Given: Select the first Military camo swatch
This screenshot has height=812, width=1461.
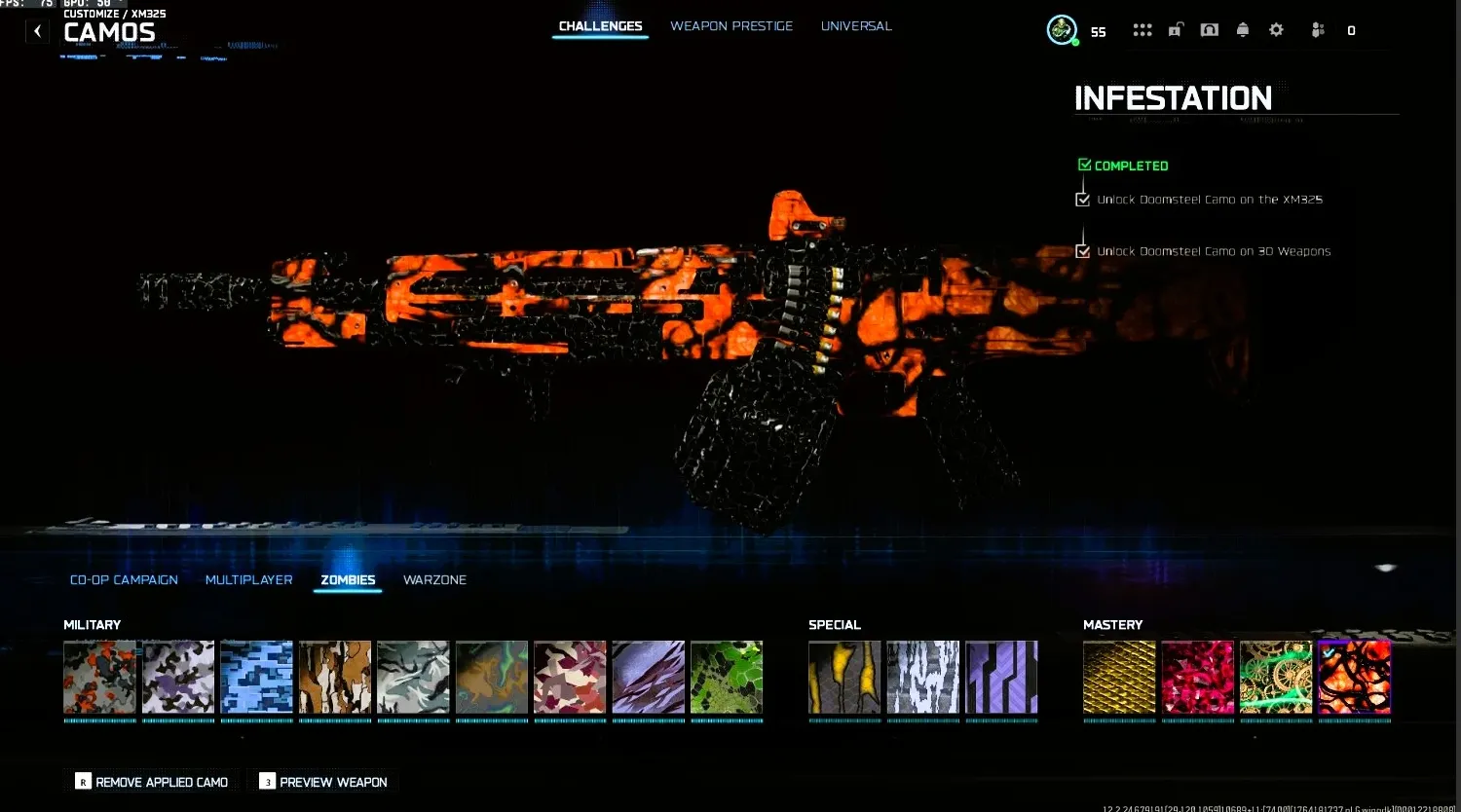Looking at the screenshot, I should coord(100,677).
